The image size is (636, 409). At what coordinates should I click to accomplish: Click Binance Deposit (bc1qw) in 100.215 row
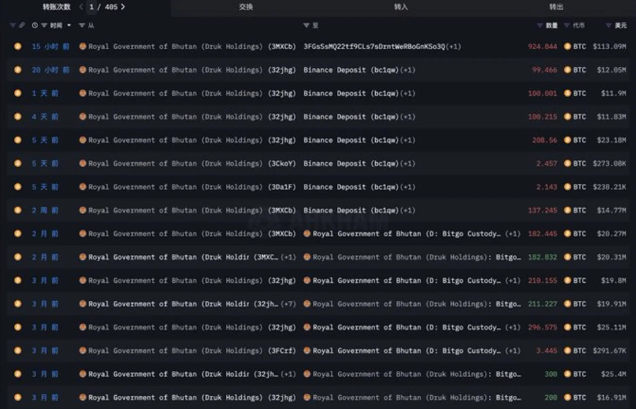(x=351, y=116)
